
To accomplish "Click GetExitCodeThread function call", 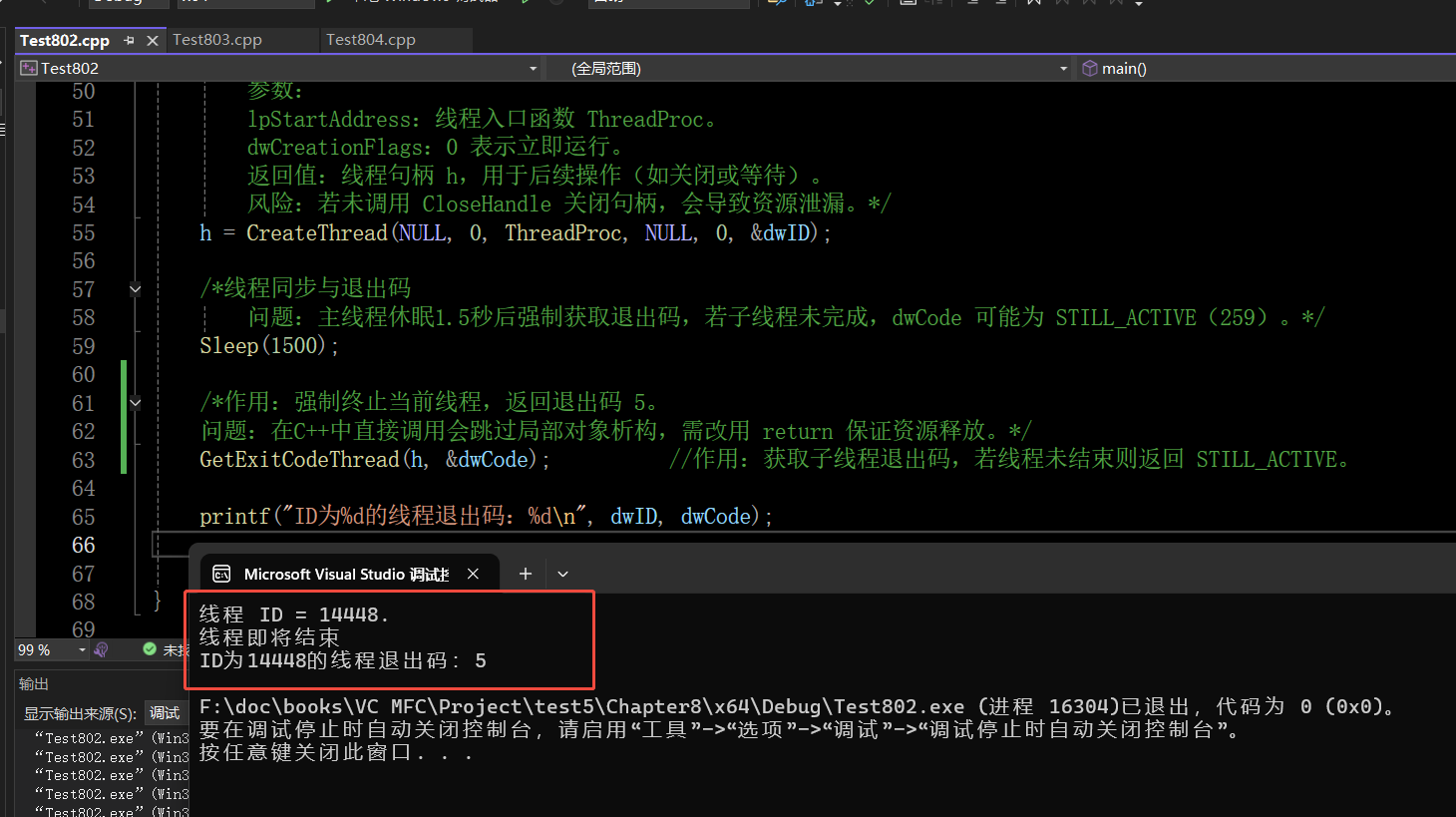I will point(299,460).
